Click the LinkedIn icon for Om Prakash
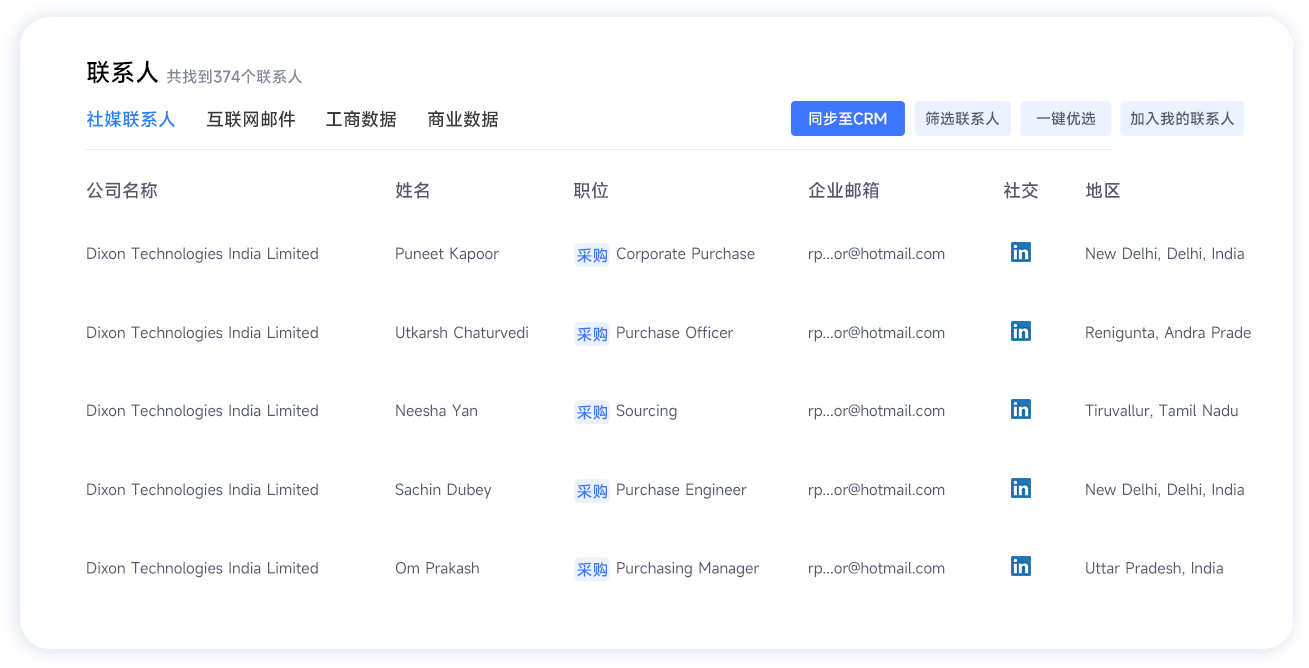This screenshot has height=668, width=1309. click(1021, 566)
